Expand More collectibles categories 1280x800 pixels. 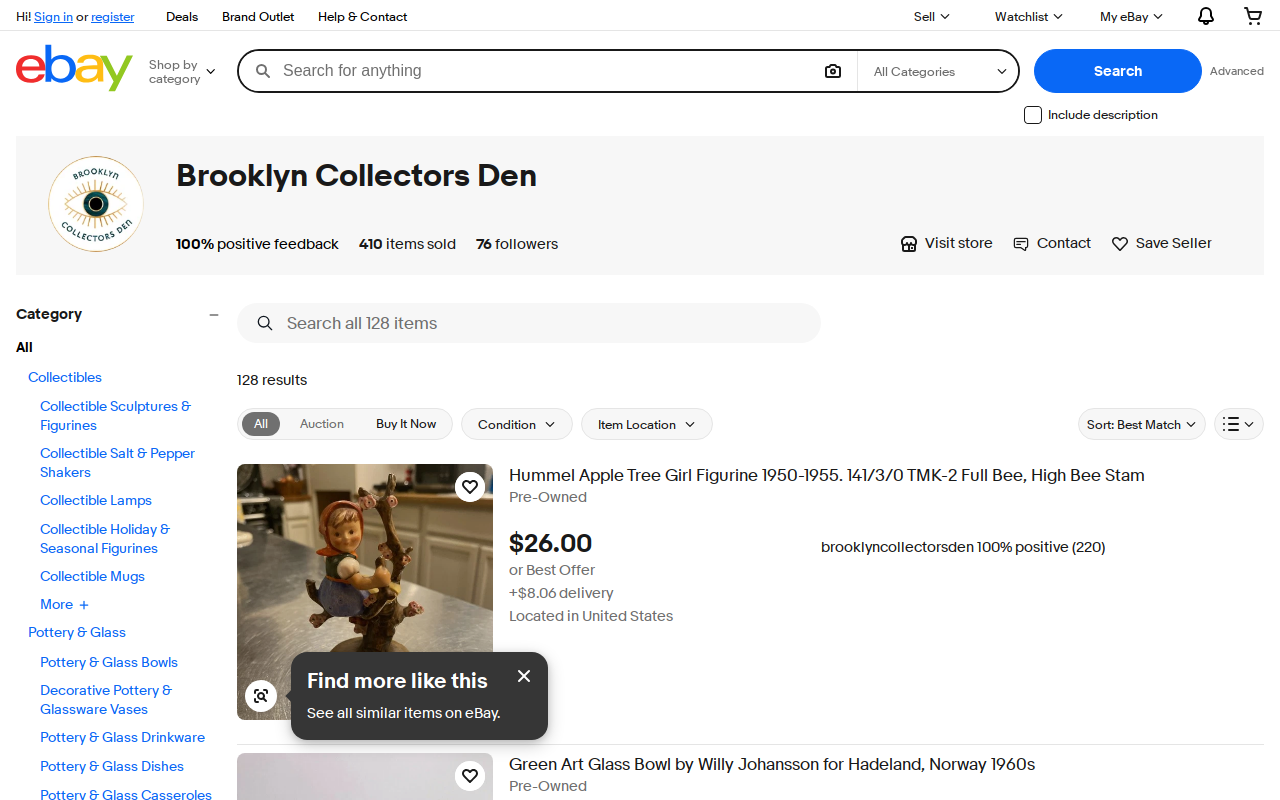tap(65, 604)
